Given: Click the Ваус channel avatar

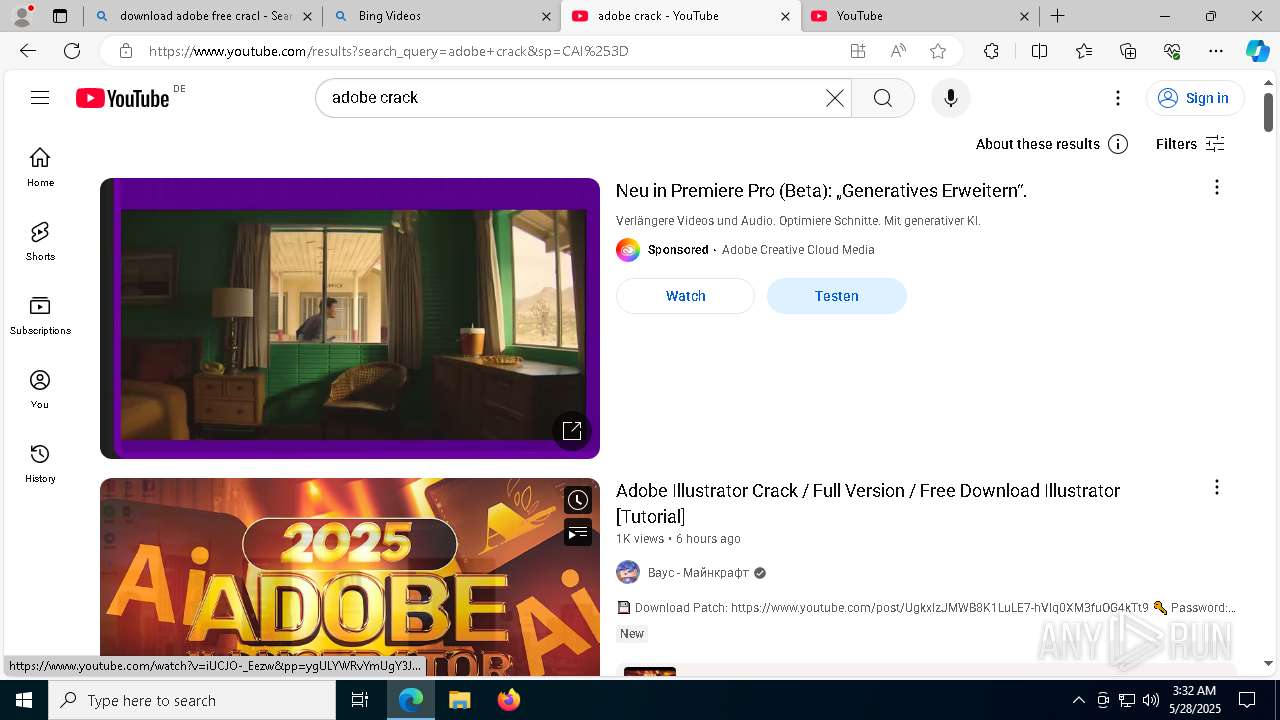Looking at the screenshot, I should [x=628, y=572].
